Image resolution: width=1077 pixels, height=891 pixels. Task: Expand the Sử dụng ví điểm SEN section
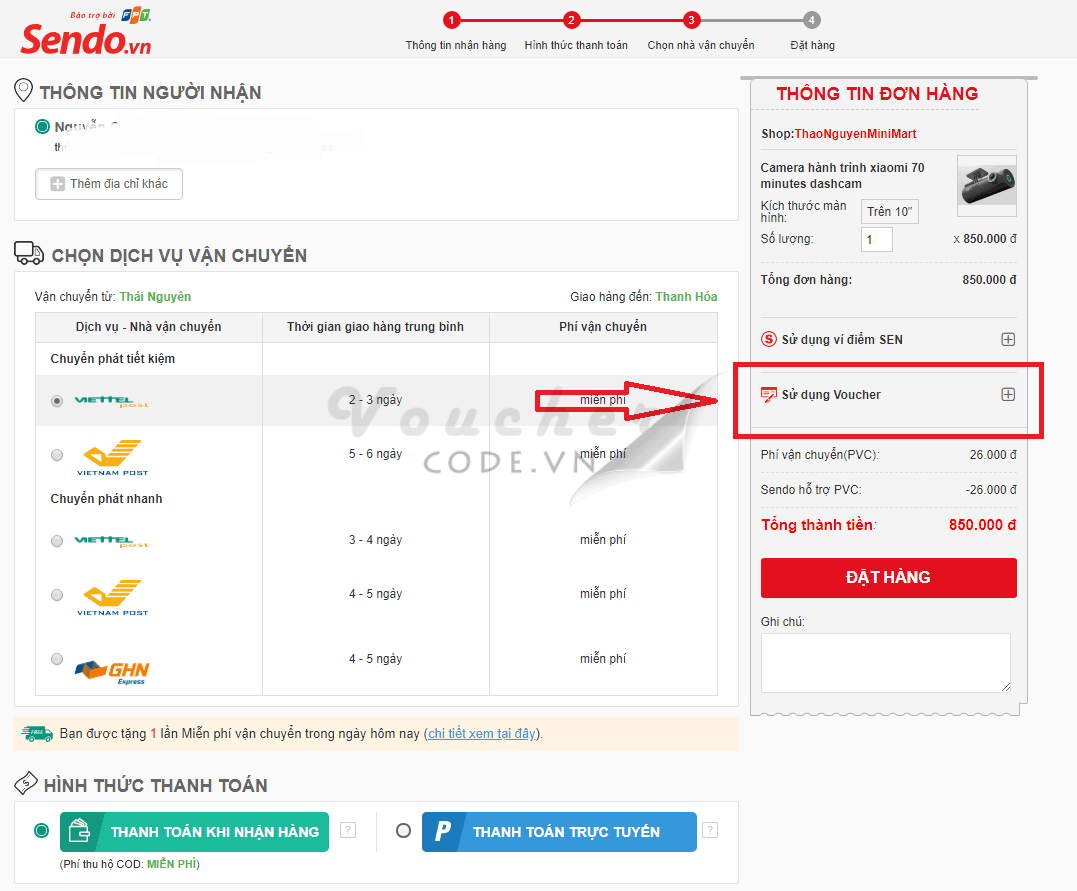pos(1008,339)
